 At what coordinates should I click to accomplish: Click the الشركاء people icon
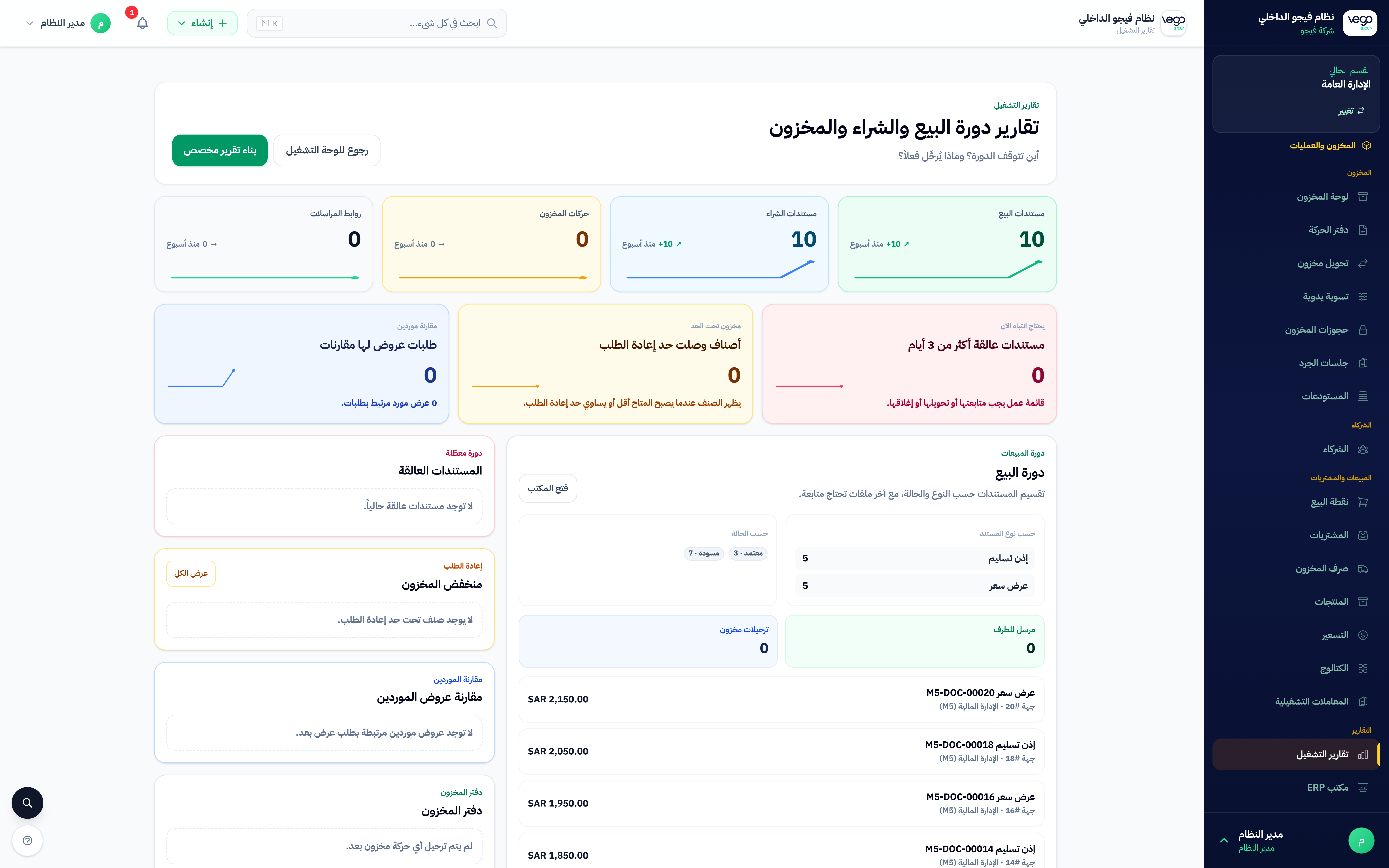[1363, 450]
